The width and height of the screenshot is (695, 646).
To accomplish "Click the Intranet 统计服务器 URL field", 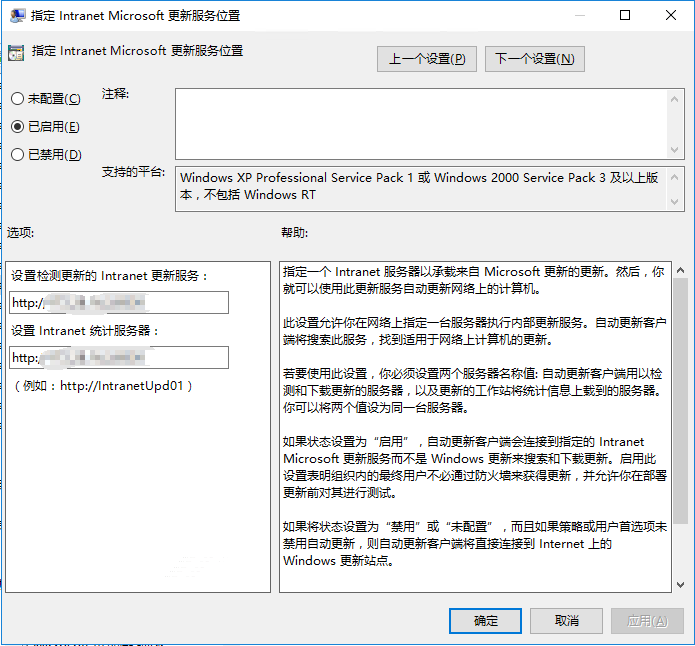I will click(119, 357).
